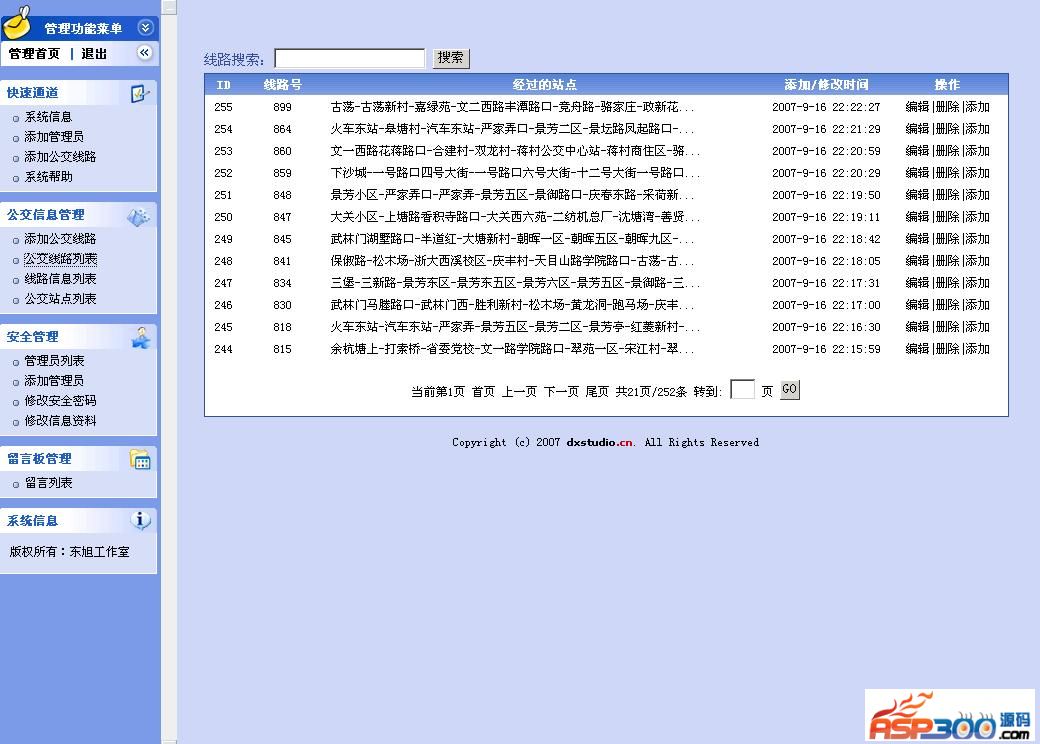This screenshot has height=744, width=1040.
Task: Click 添加 for route 859
Action: [978, 172]
